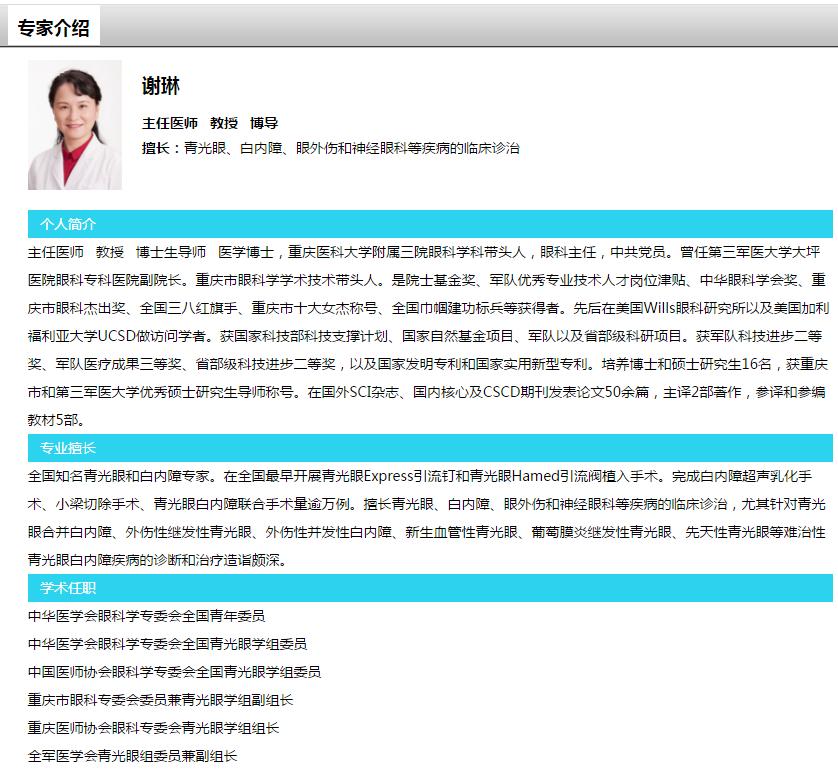The image size is (838, 782).
Task: Select the name heading 谢琳
Action: (x=161, y=87)
